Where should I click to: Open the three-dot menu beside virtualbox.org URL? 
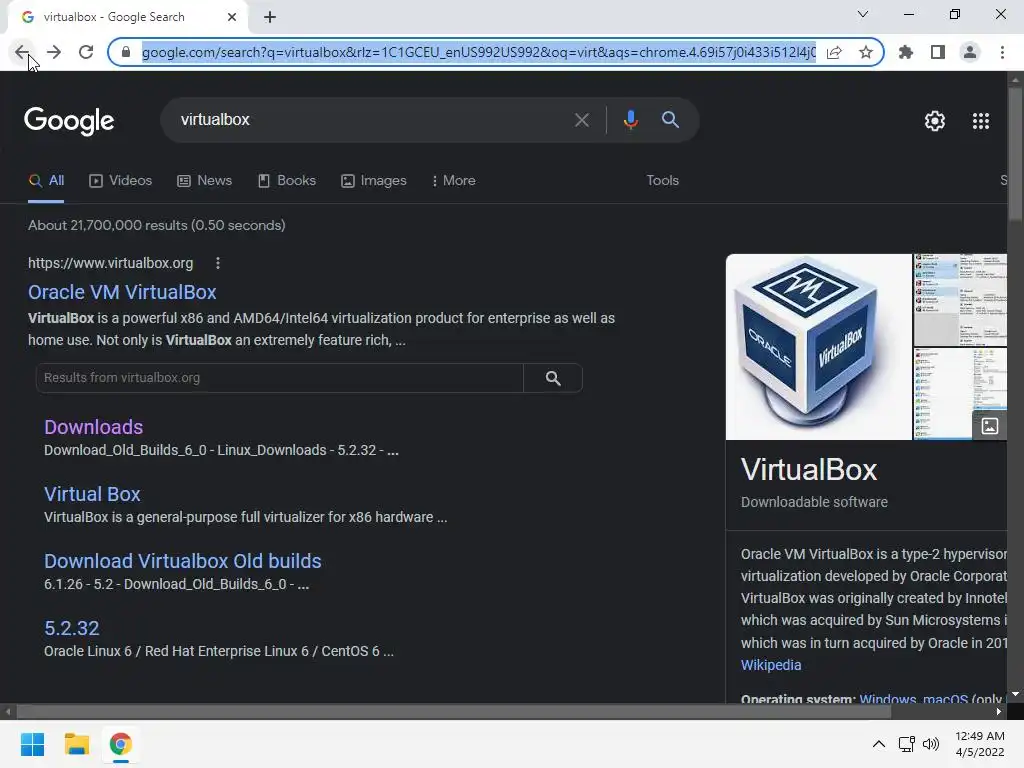[x=217, y=263]
